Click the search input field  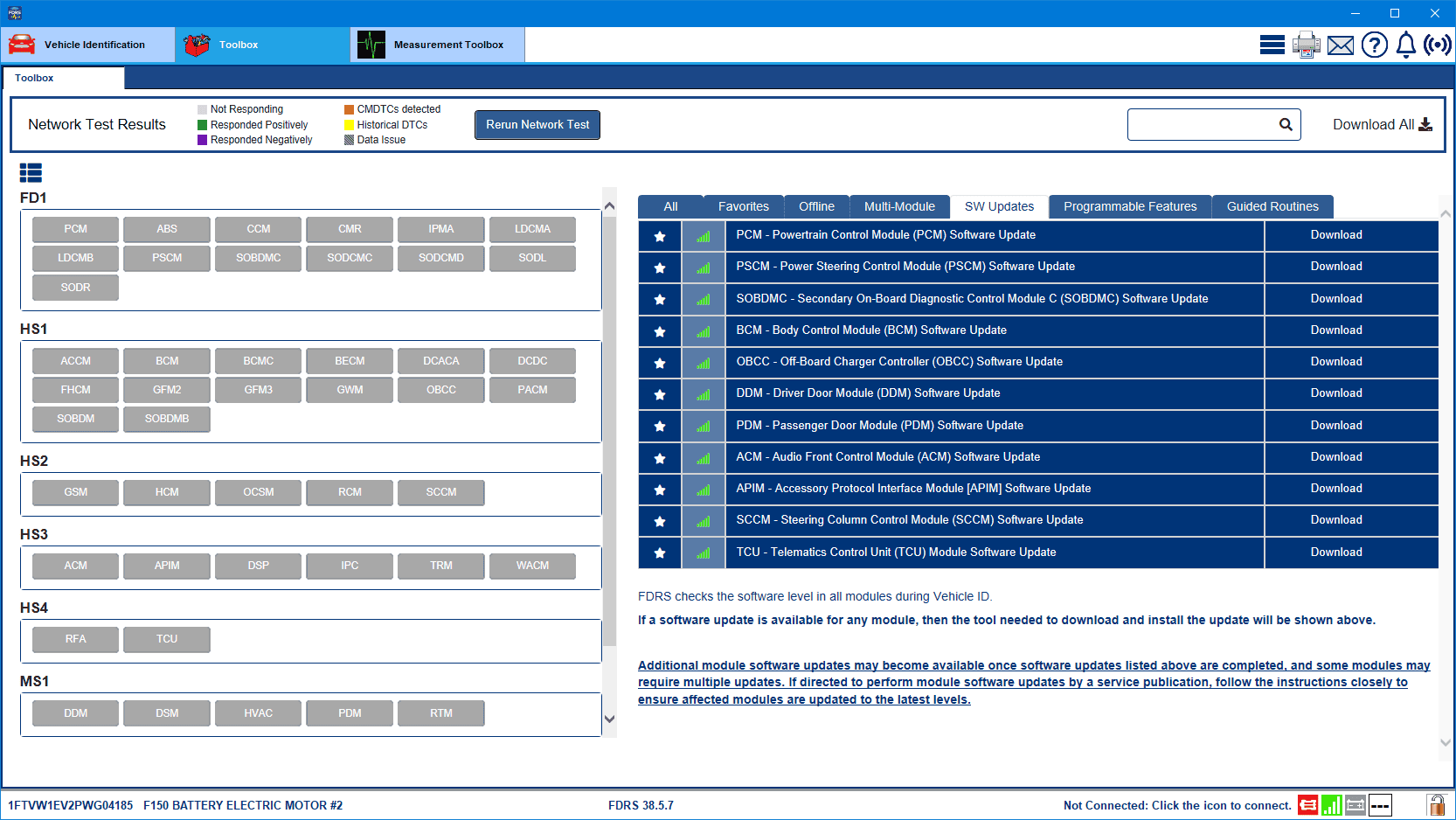coord(1202,125)
